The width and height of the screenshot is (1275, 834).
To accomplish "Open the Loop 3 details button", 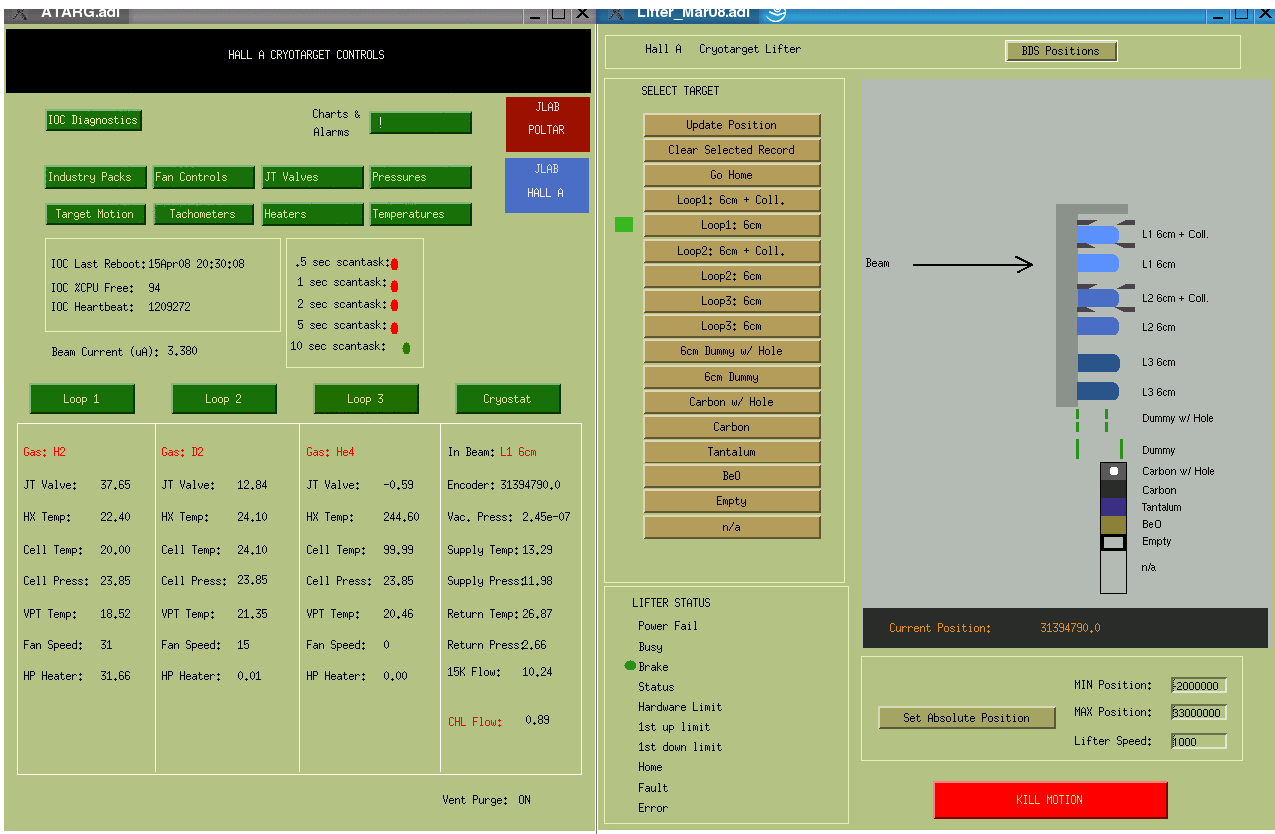I will click(366, 399).
